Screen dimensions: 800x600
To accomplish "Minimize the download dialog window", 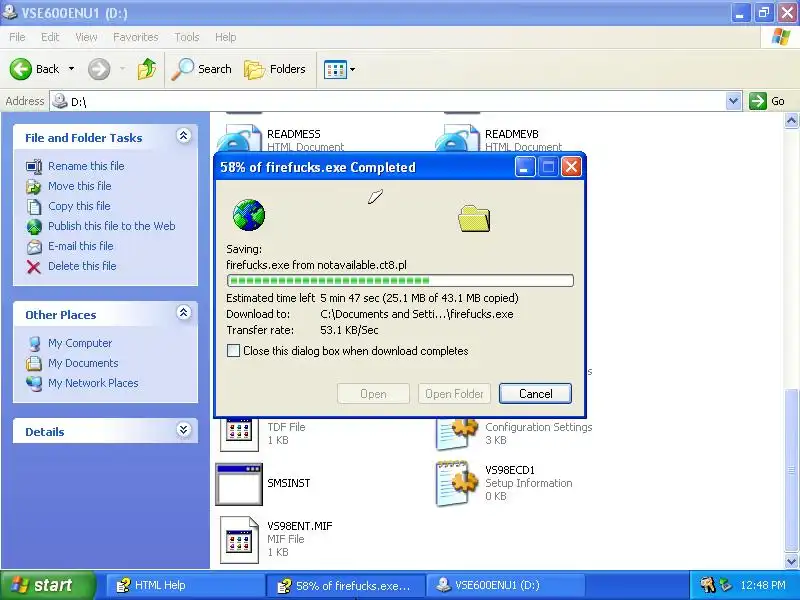I will (x=524, y=167).
